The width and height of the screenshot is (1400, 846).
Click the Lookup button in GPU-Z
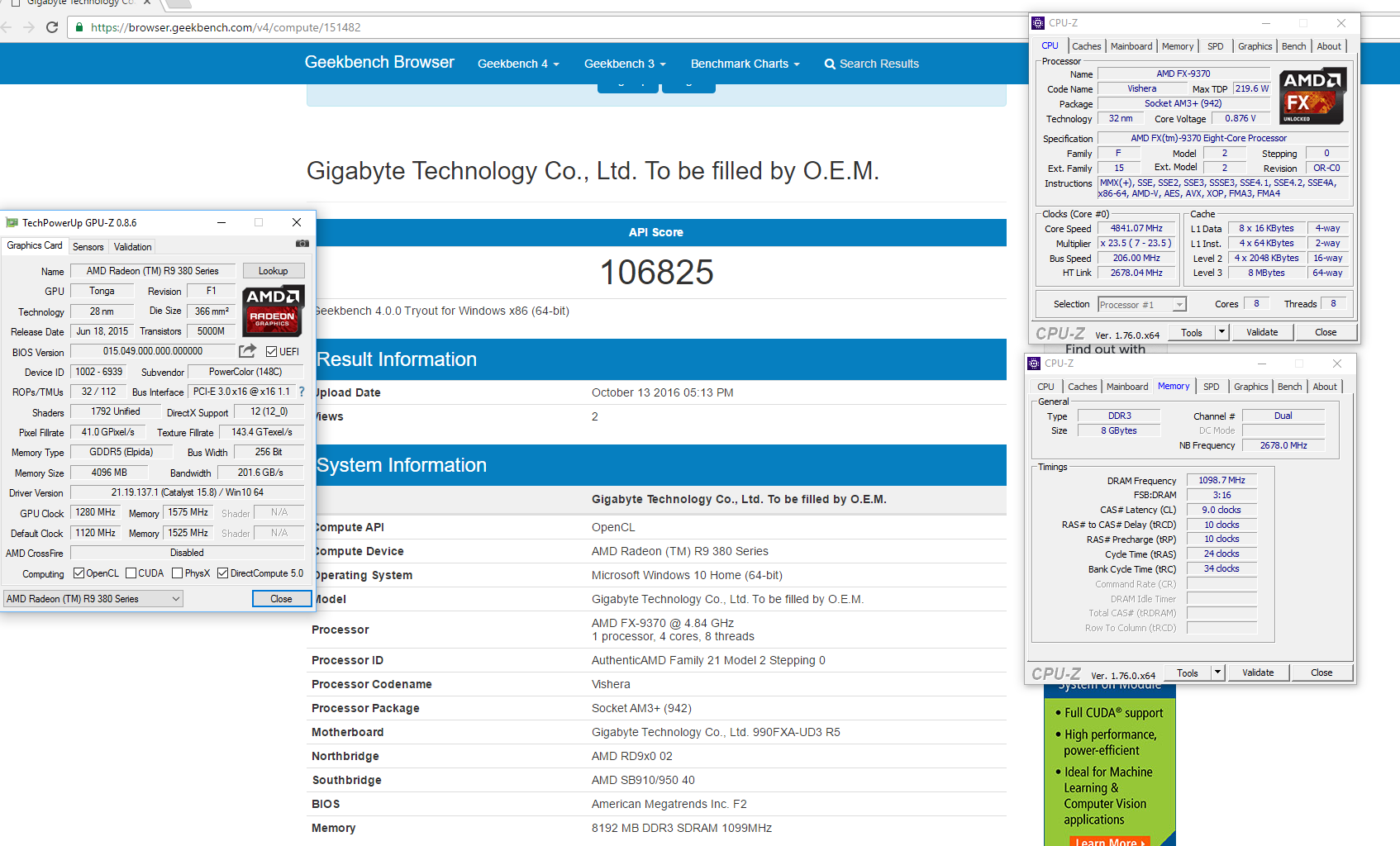point(273,271)
